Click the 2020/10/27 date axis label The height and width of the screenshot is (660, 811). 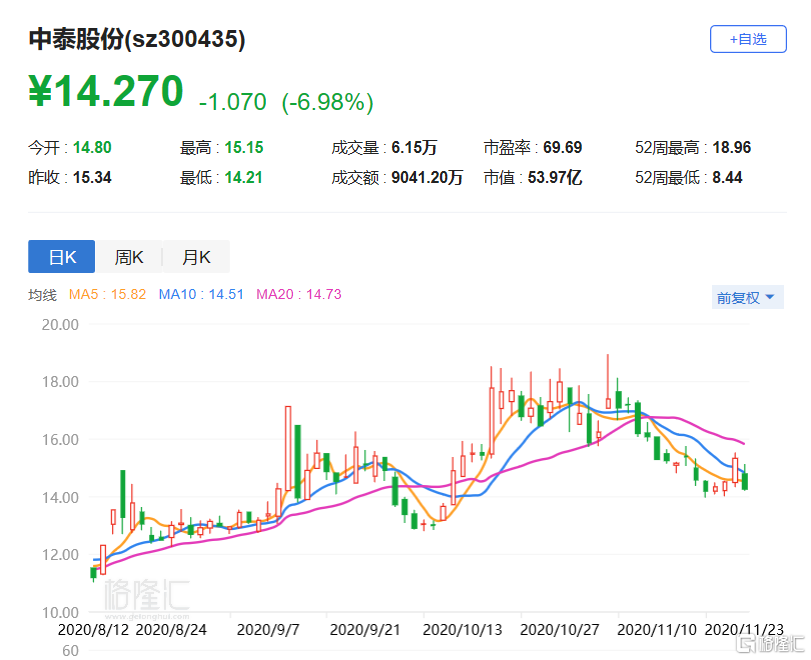(560, 630)
